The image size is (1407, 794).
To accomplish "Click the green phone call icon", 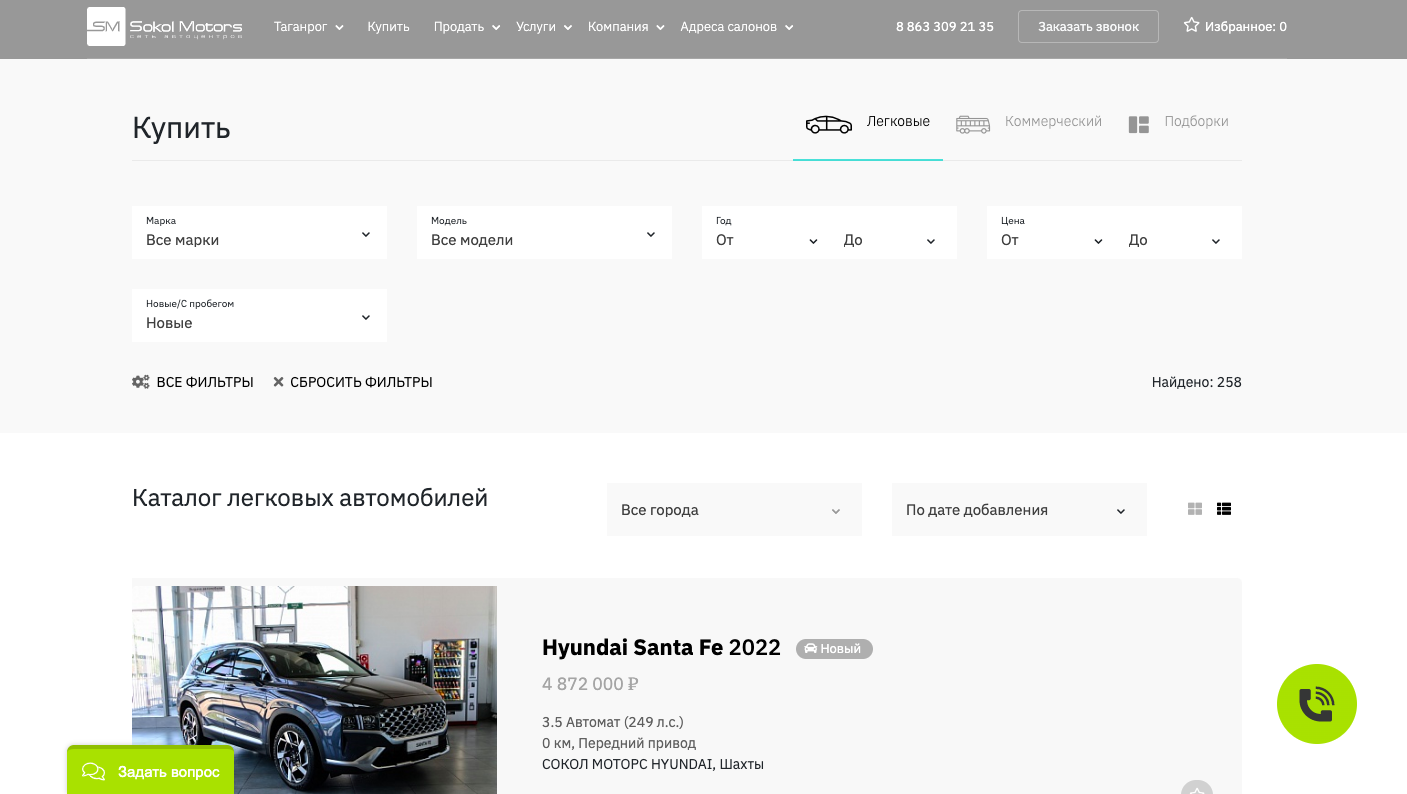I will tap(1317, 704).
